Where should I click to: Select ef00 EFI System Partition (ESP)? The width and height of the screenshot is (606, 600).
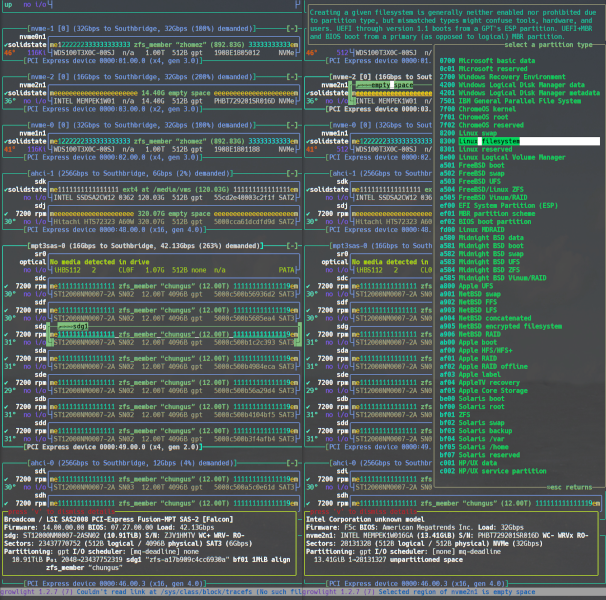[x=498, y=206]
